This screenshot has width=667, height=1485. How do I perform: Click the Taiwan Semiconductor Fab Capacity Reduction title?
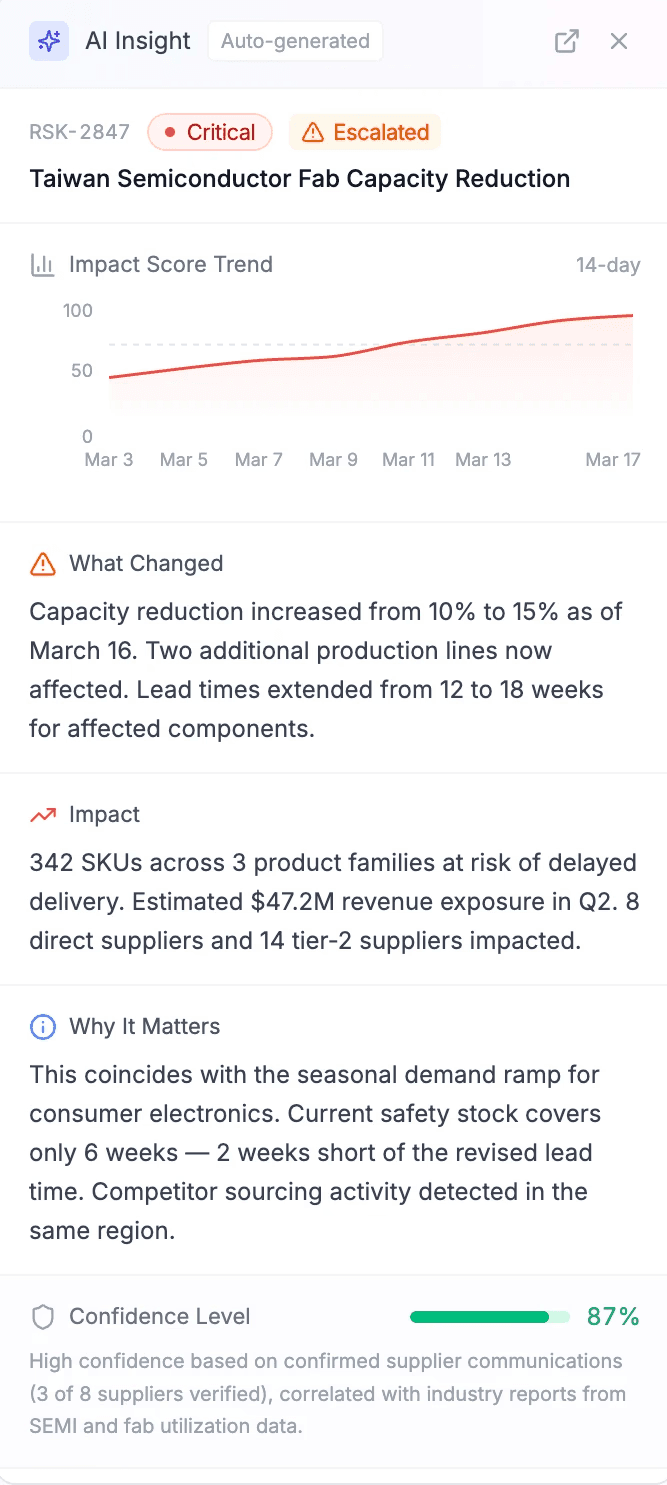point(299,179)
